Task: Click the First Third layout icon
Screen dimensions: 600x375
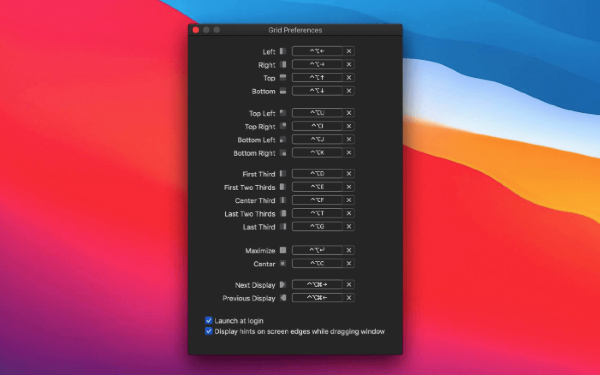Action: [x=283, y=174]
